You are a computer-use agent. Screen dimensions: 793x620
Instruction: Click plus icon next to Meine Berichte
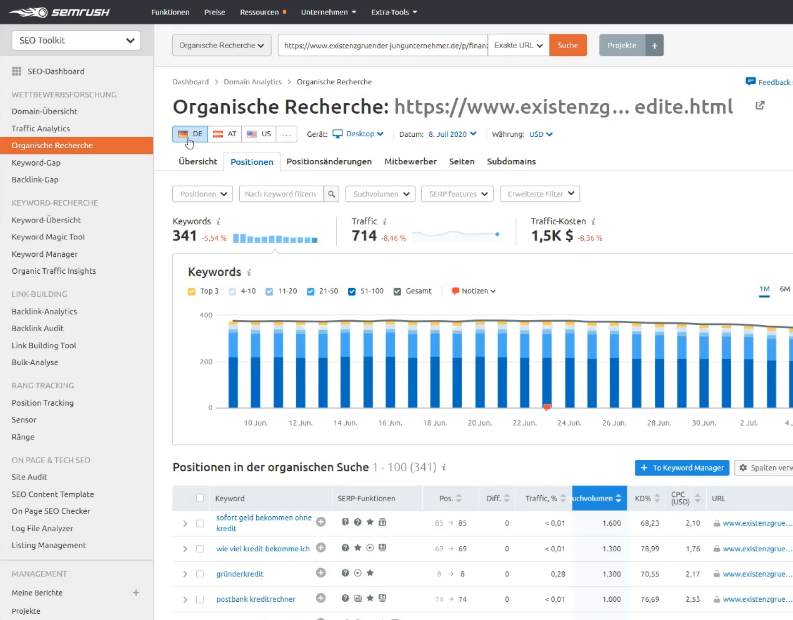click(x=136, y=592)
